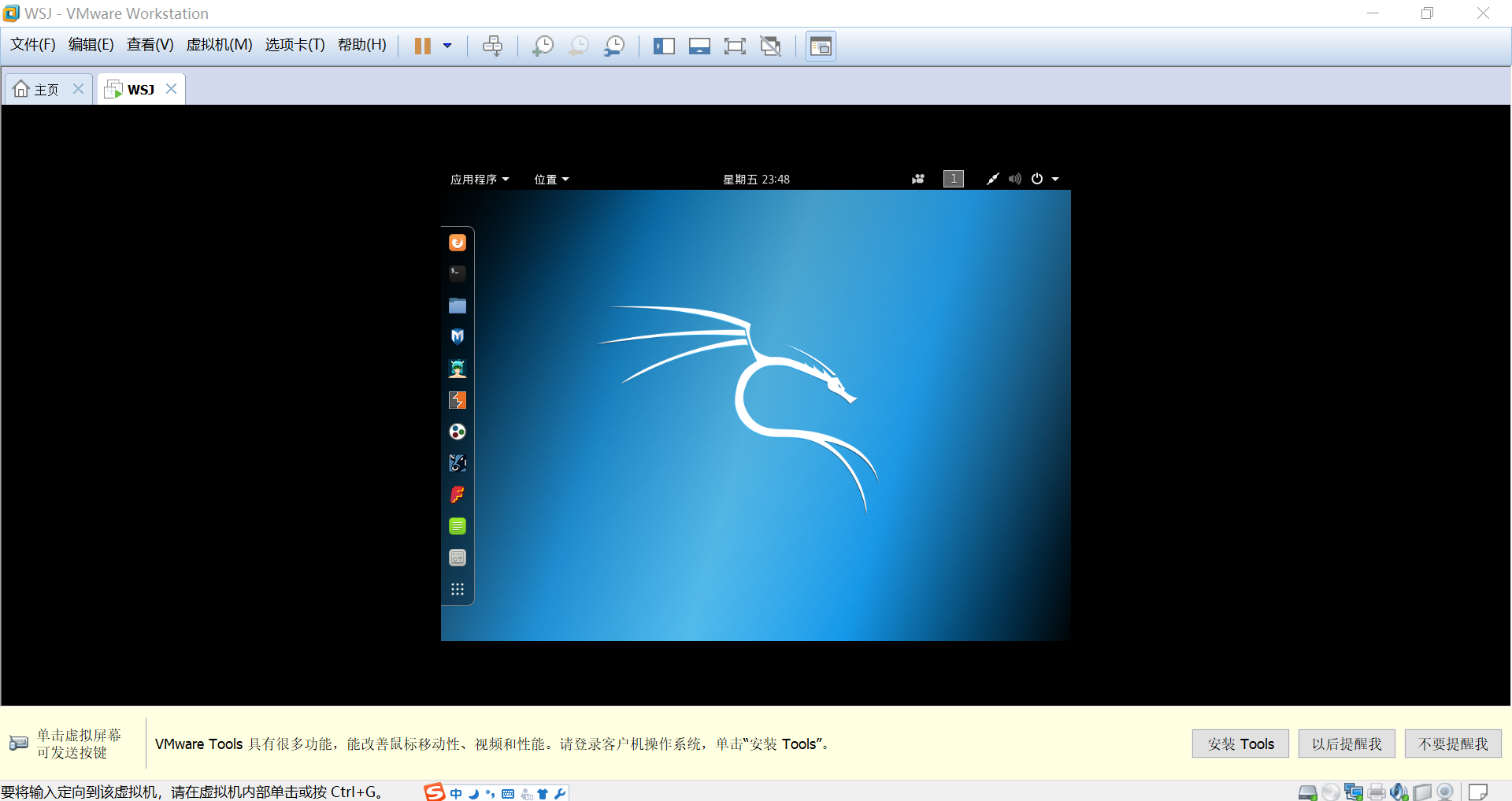Click the screen recorder camera icon in Kali panel
Screen dimensions: 1512x801
point(918,179)
